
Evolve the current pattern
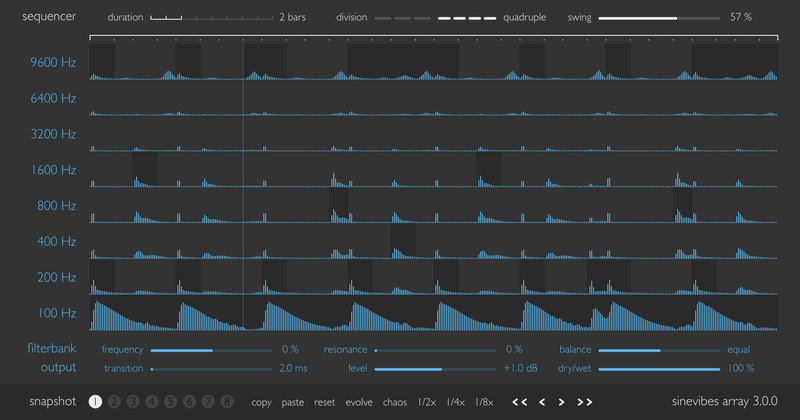tap(359, 402)
